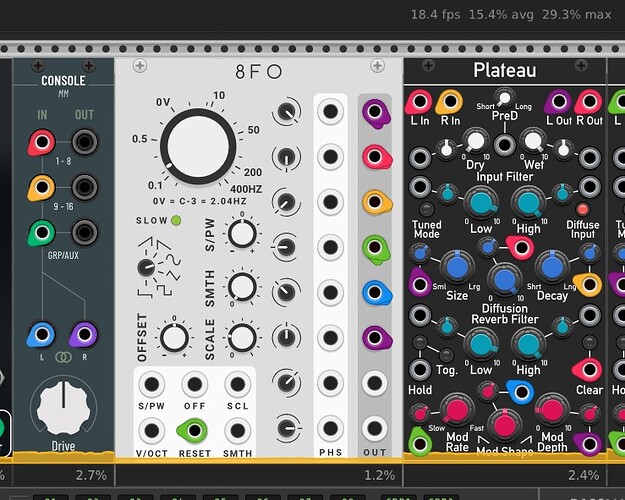This screenshot has height=500, width=625.
Task: Click Console IN 1-8 jack with red cable
Action: pos(42,142)
